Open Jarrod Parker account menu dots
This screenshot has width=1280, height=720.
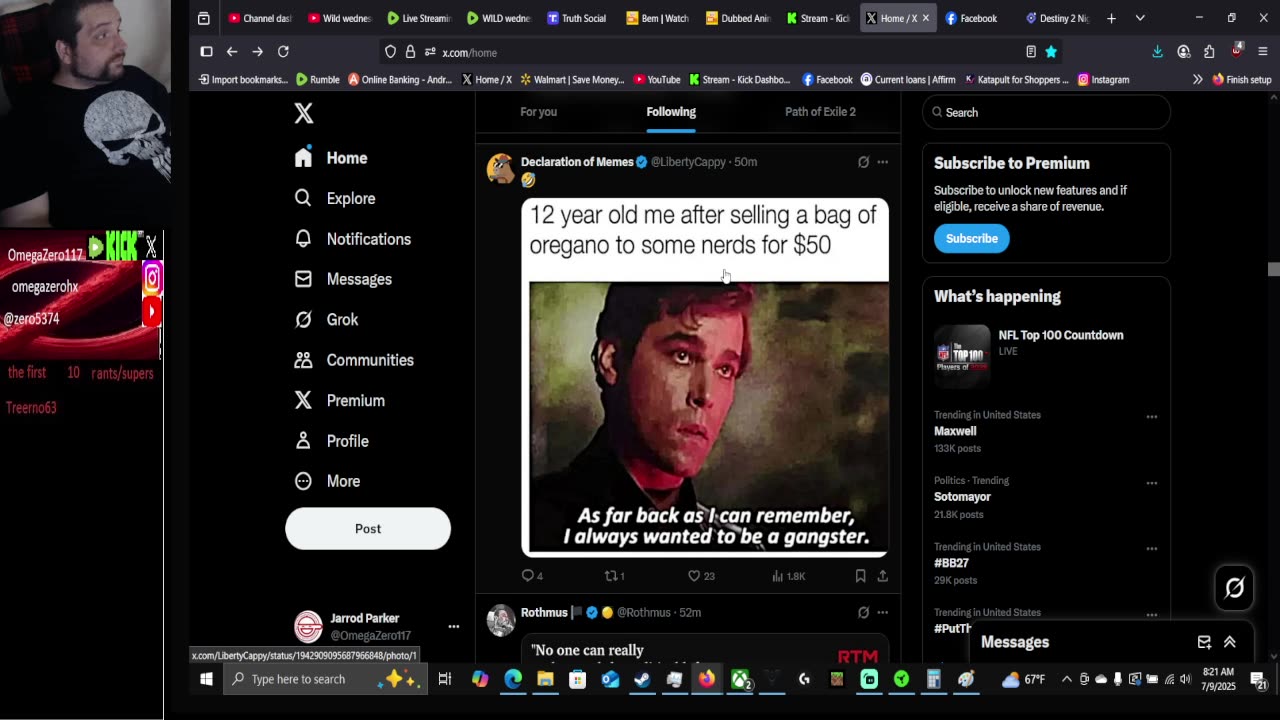[453, 626]
